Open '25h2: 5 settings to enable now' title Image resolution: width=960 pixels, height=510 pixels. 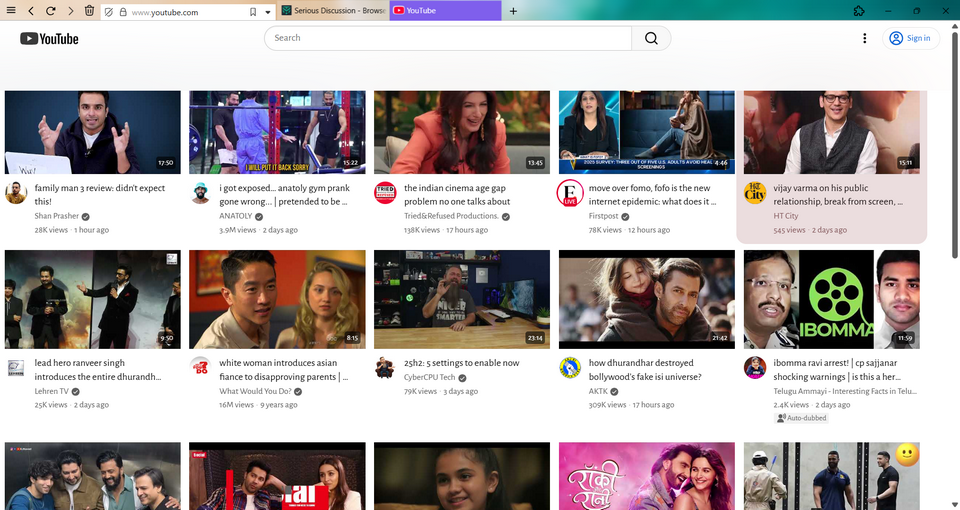coord(462,363)
